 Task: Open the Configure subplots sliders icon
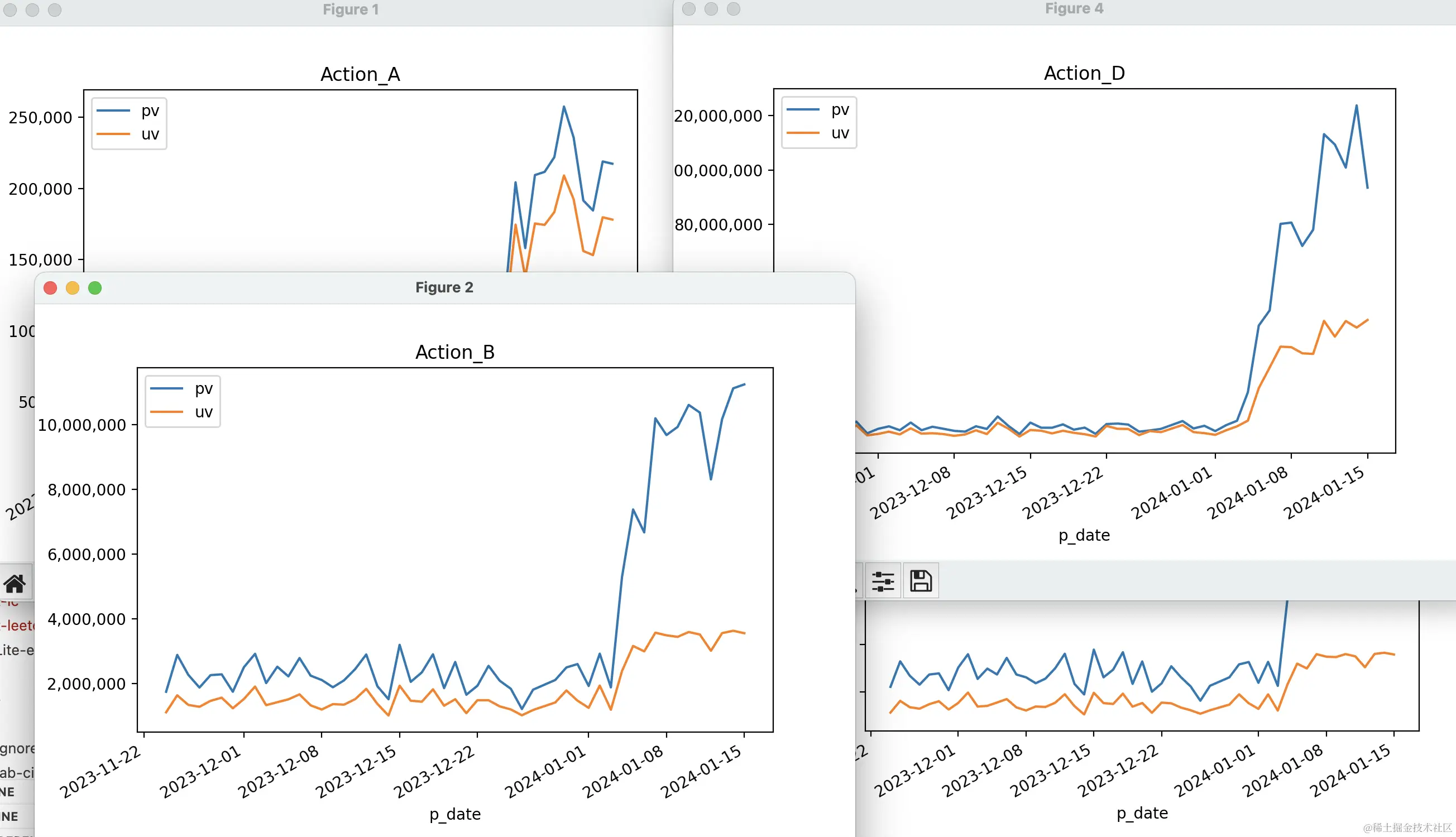click(883, 581)
